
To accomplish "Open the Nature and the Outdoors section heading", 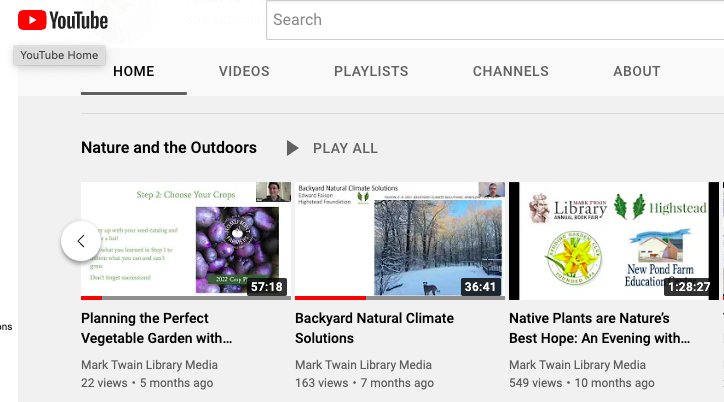I will point(169,148).
